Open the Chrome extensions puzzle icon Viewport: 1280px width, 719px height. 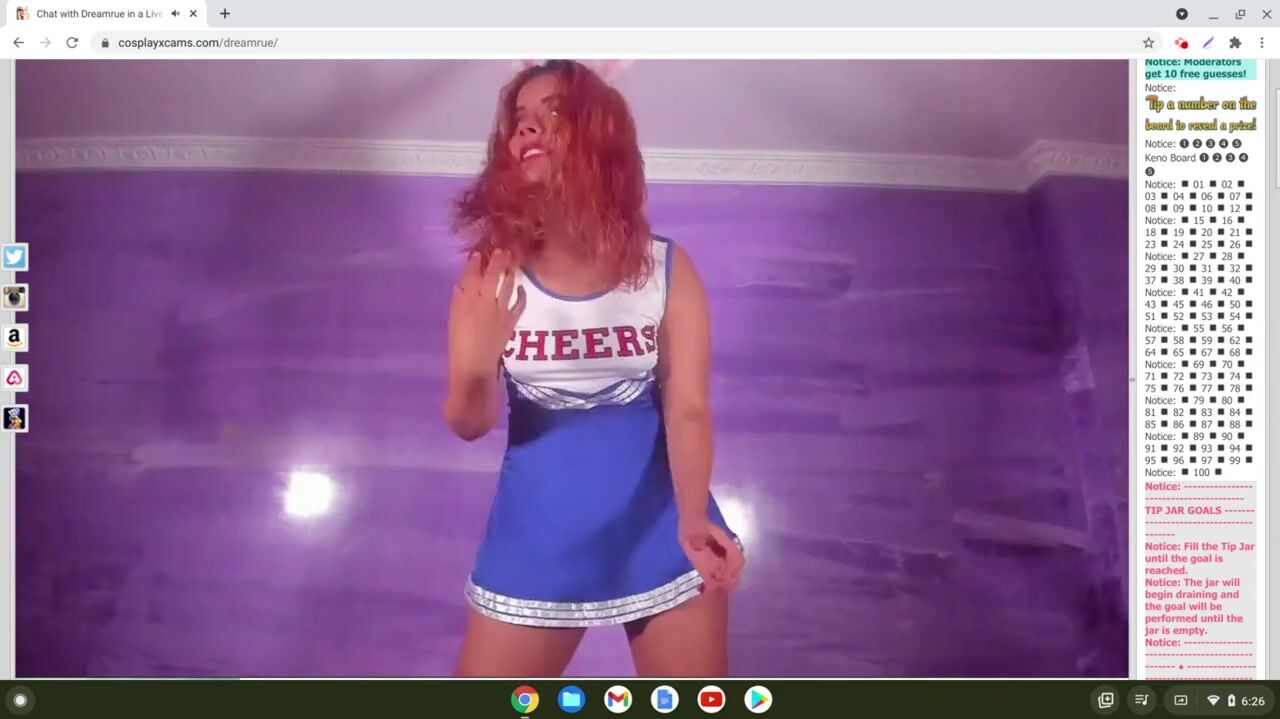point(1235,43)
